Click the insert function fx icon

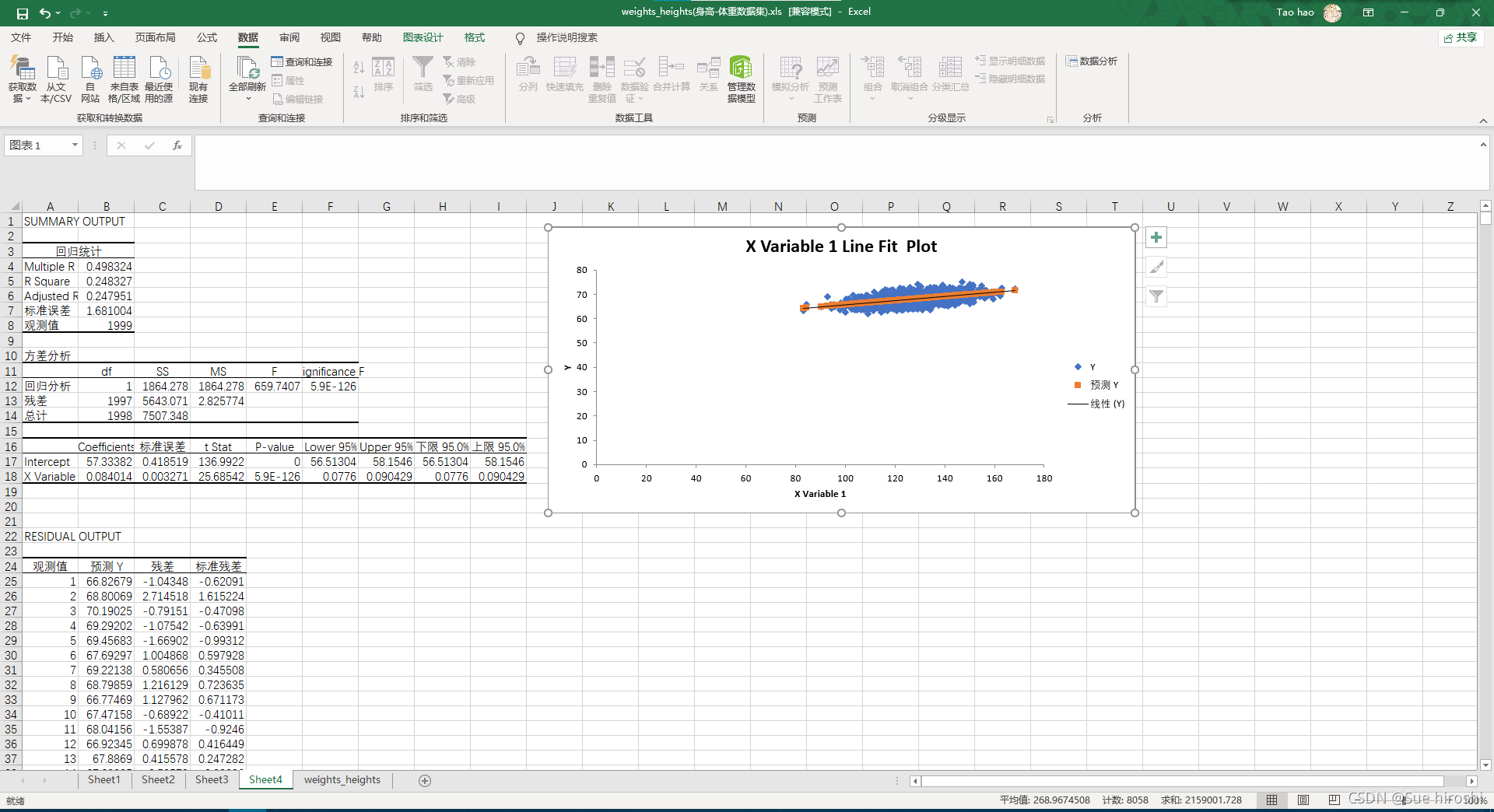tap(177, 145)
